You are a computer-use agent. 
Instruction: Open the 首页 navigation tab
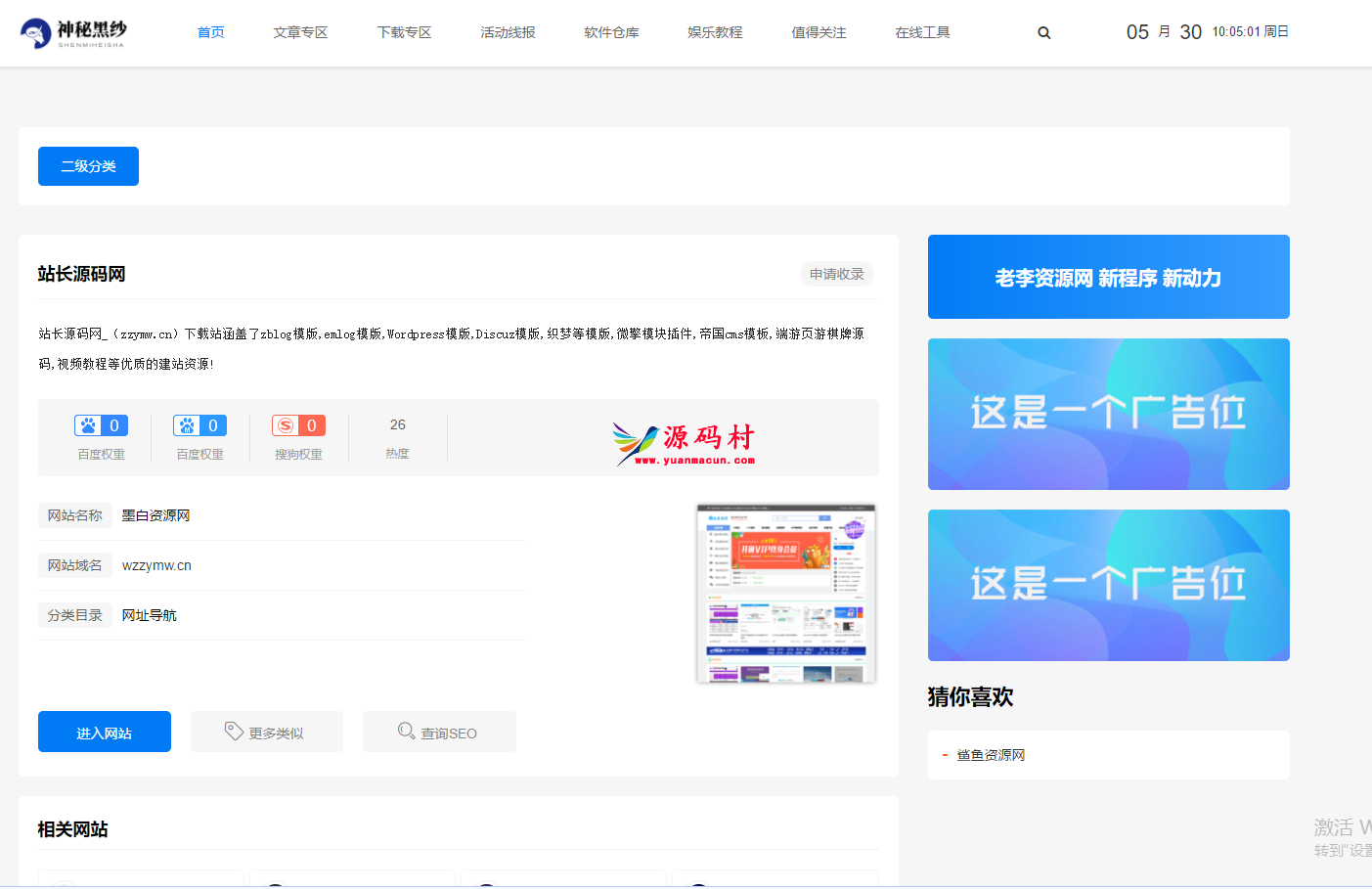click(x=210, y=33)
